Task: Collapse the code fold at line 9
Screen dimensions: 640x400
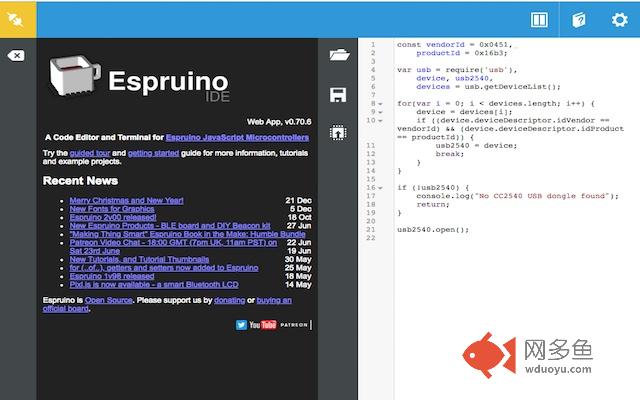Action: 380,112
